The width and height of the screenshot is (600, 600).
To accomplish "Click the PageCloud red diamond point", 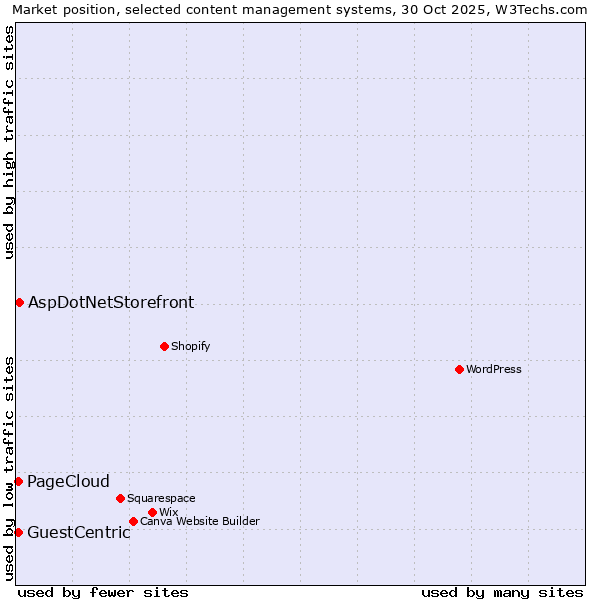I will (x=18, y=481).
